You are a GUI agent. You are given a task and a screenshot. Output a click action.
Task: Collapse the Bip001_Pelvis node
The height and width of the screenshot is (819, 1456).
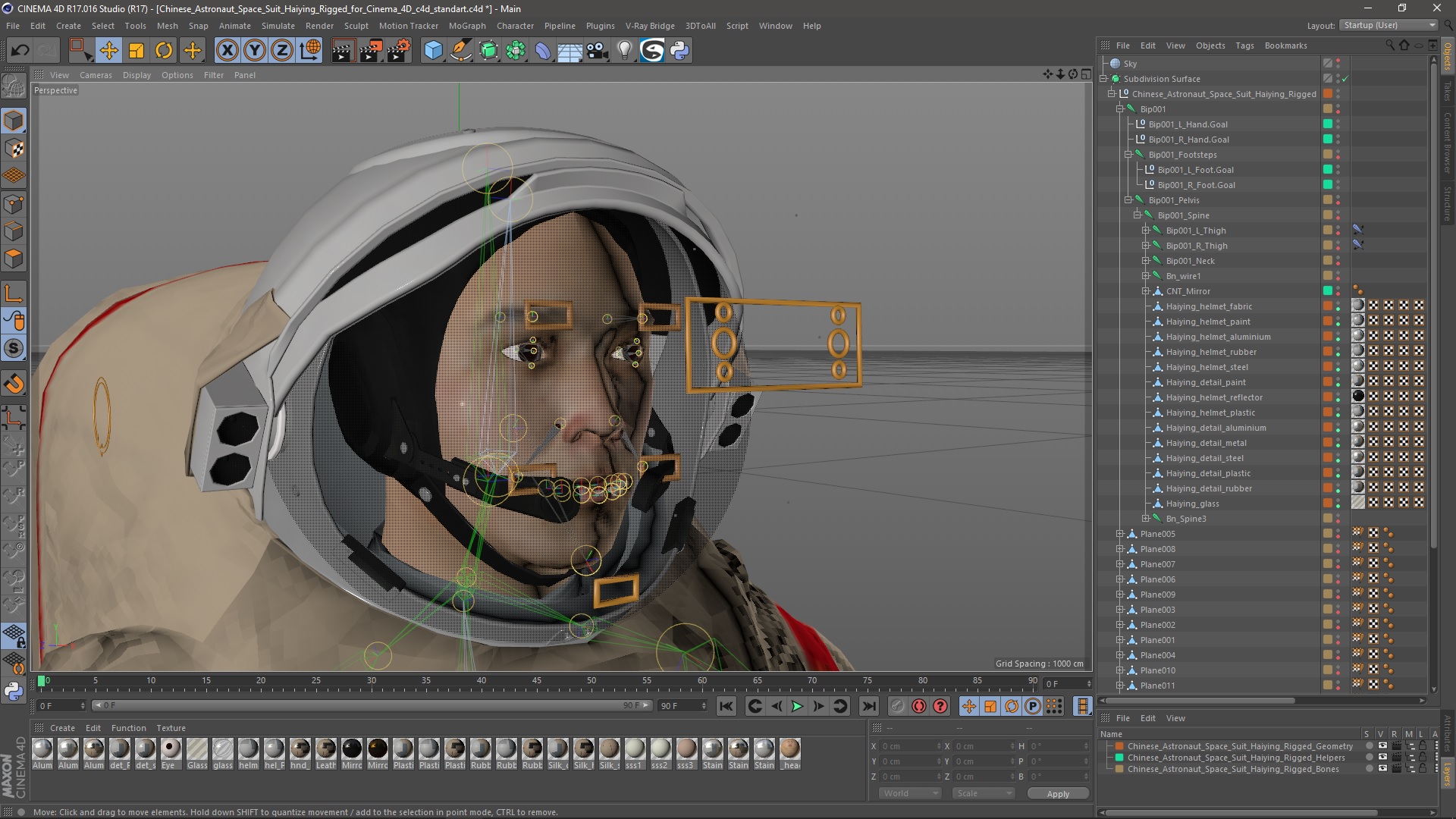click(x=1128, y=200)
